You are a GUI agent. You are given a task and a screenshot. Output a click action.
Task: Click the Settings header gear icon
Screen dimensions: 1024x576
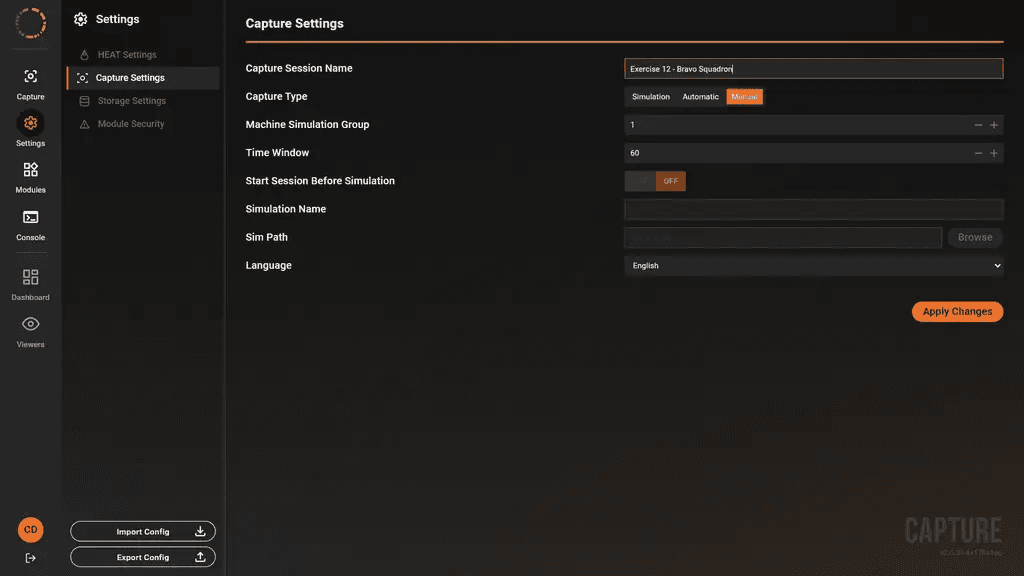(80, 20)
